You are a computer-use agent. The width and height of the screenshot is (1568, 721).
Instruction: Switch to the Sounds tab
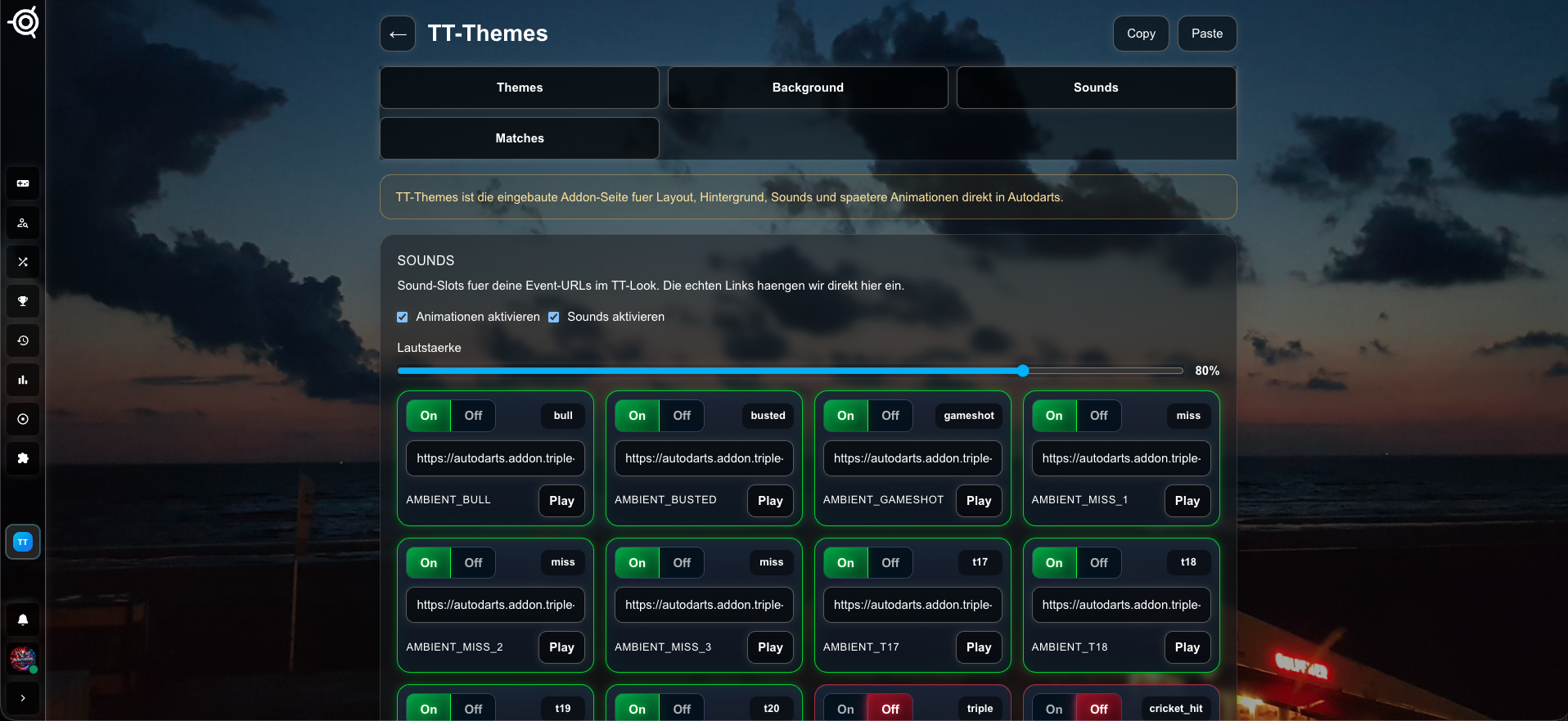pos(1096,88)
